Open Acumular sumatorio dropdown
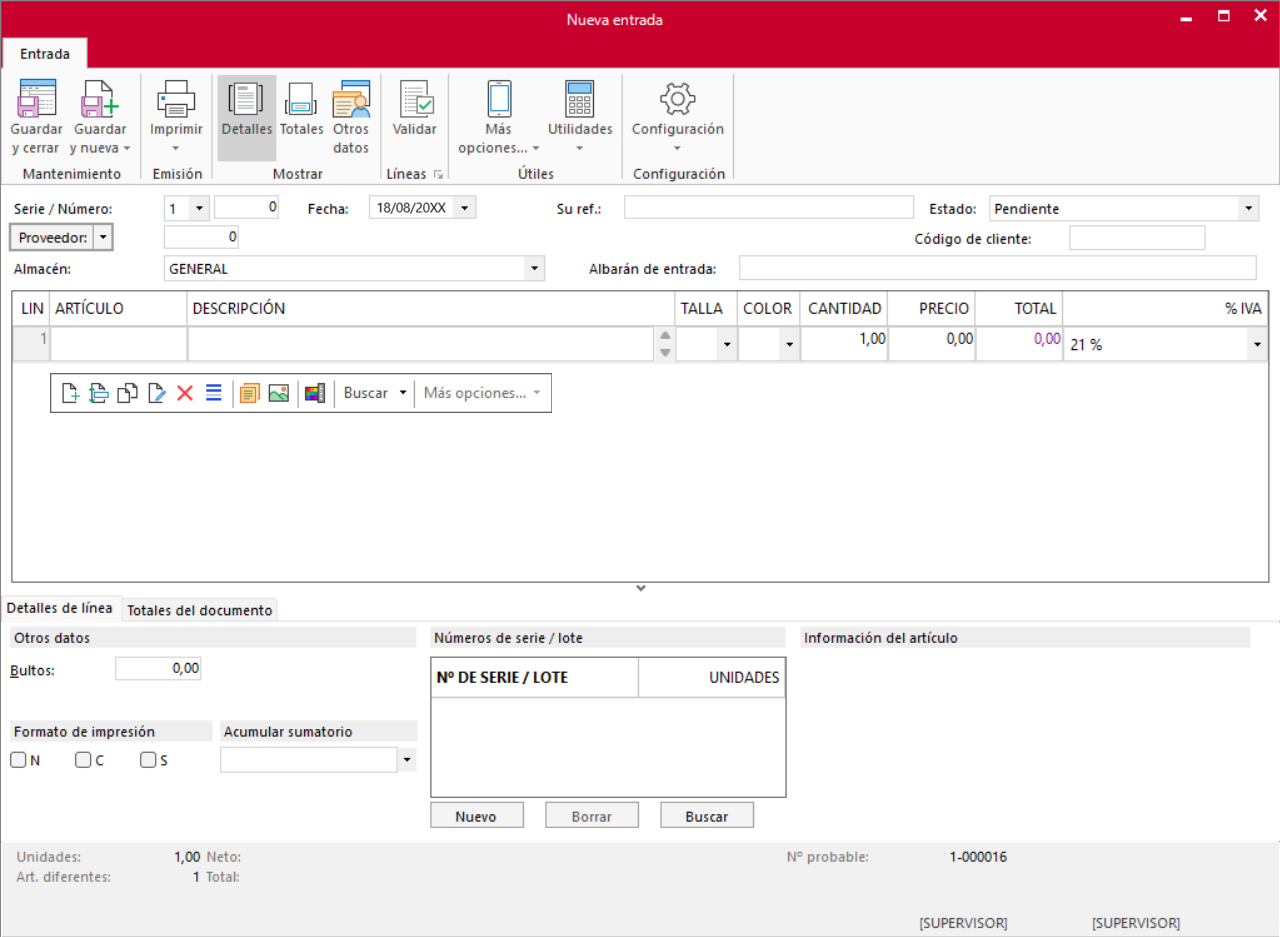Screen dimensions: 1280x937 click(x=407, y=760)
